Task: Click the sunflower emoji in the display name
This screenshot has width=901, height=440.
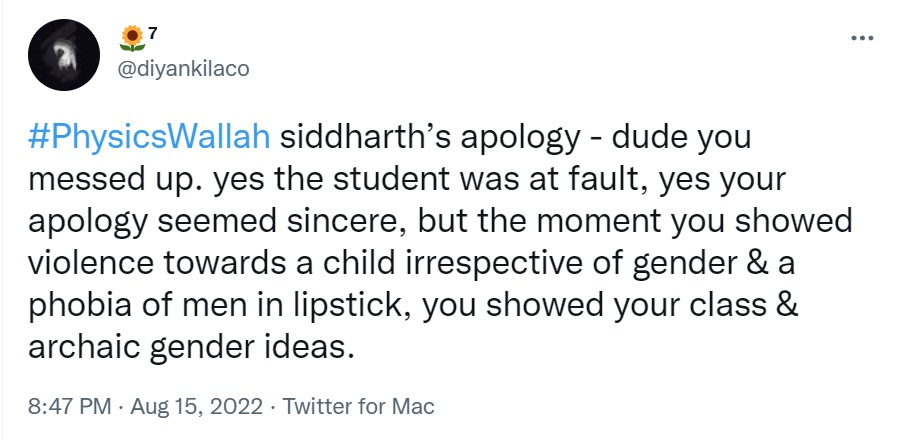Action: [x=130, y=39]
